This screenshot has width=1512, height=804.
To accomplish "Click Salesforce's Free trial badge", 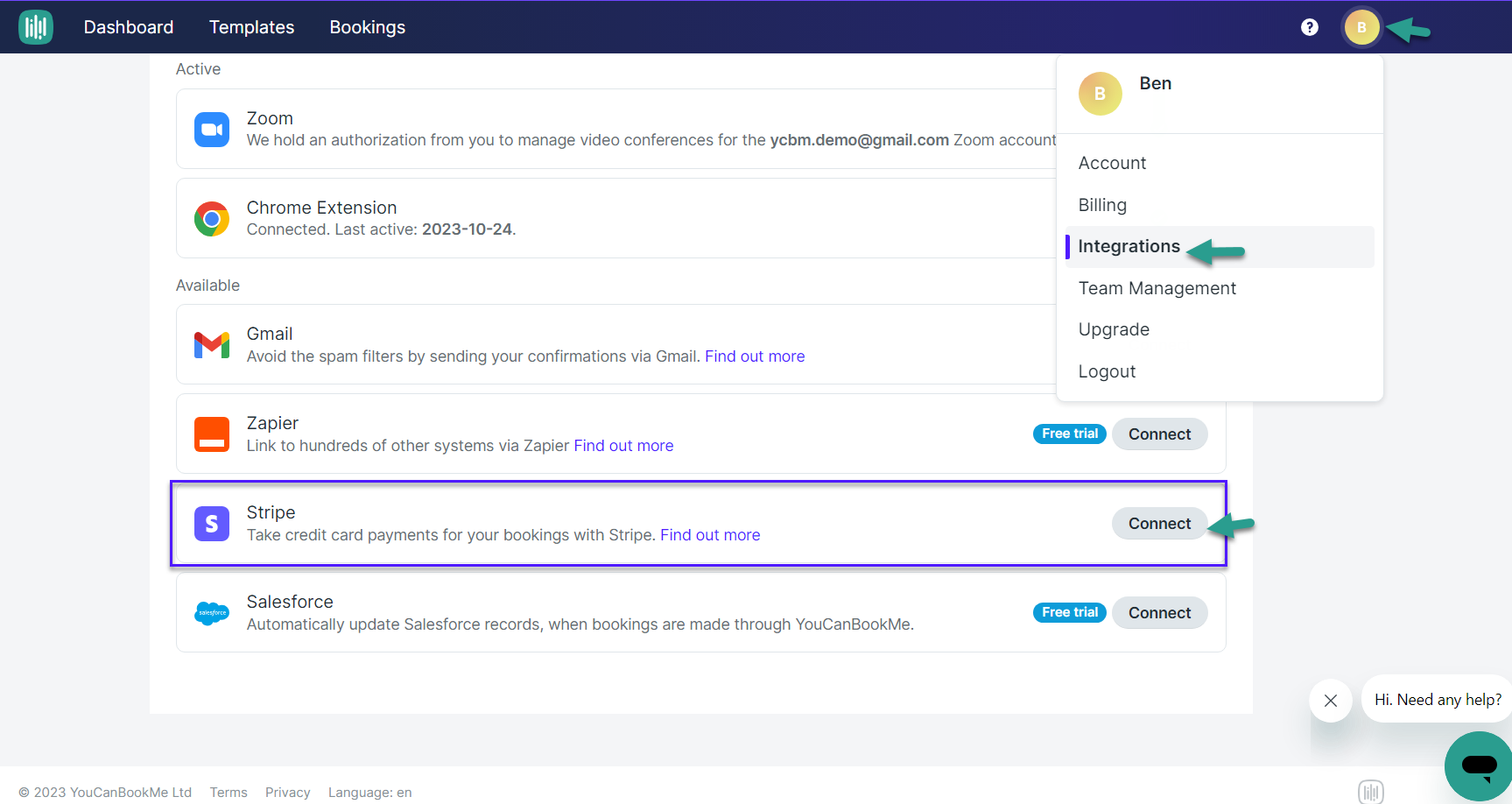I will 1070,612.
